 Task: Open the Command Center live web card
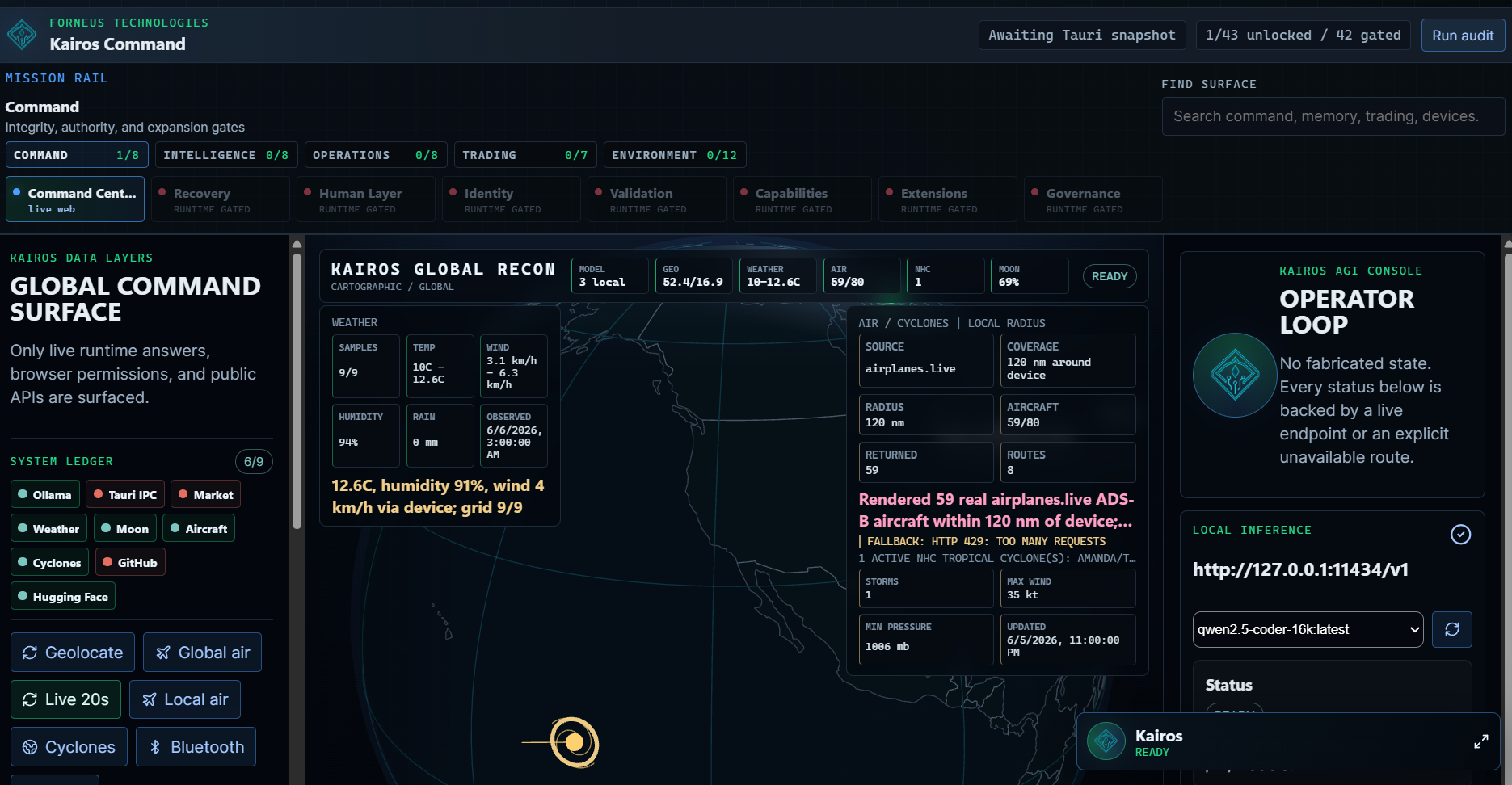(x=75, y=199)
